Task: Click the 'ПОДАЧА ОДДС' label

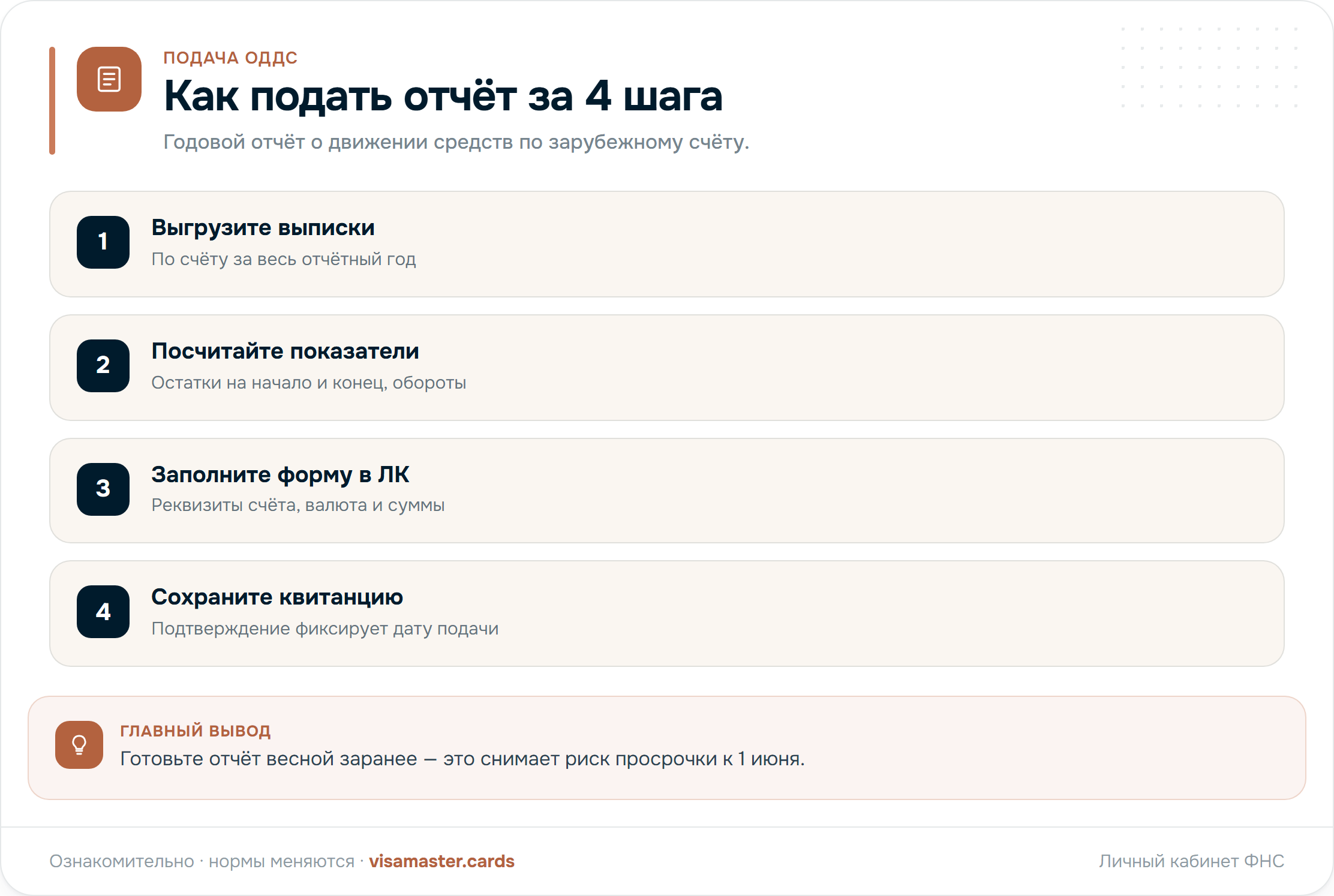Action: (230, 58)
